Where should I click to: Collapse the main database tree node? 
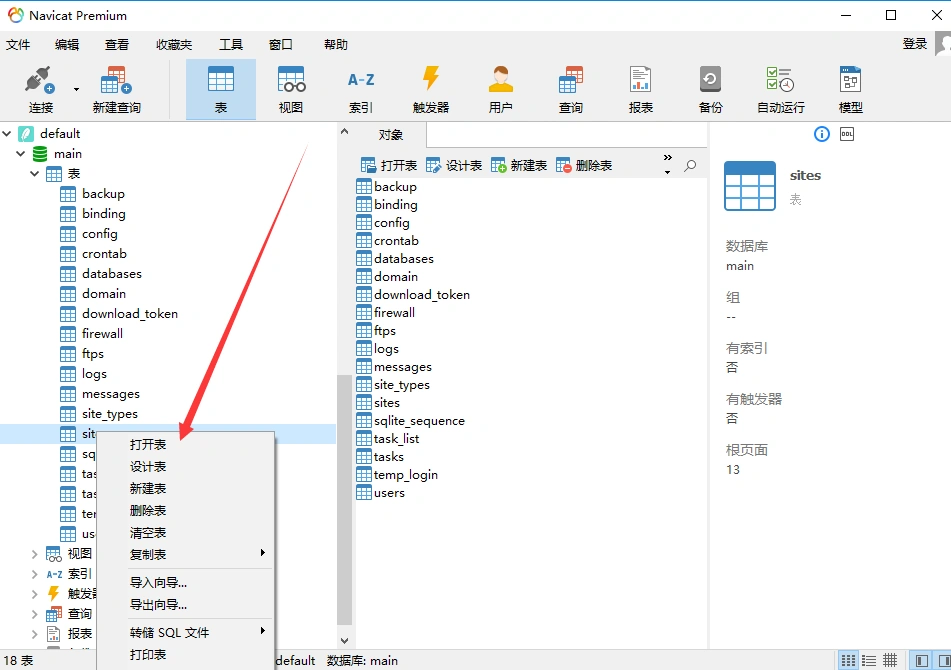click(x=21, y=154)
